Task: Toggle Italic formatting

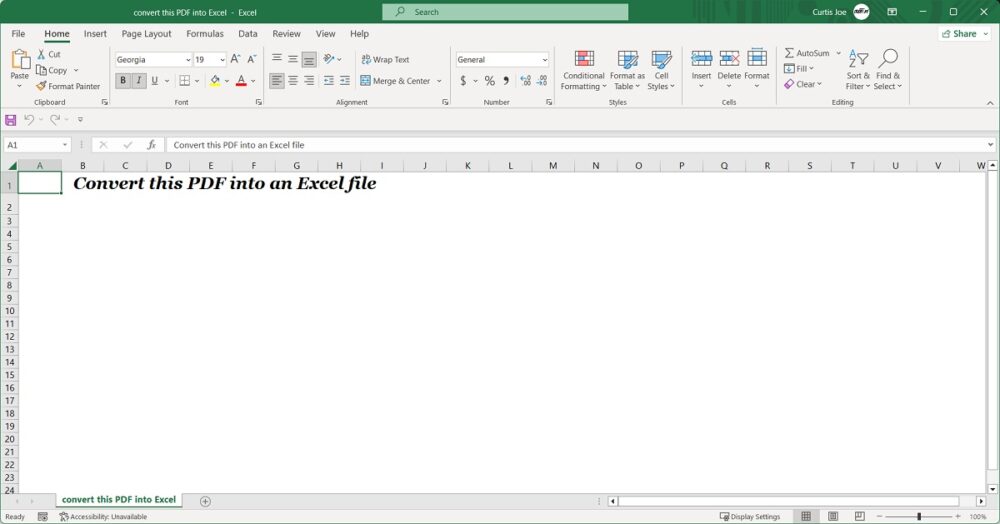Action: coord(139,81)
